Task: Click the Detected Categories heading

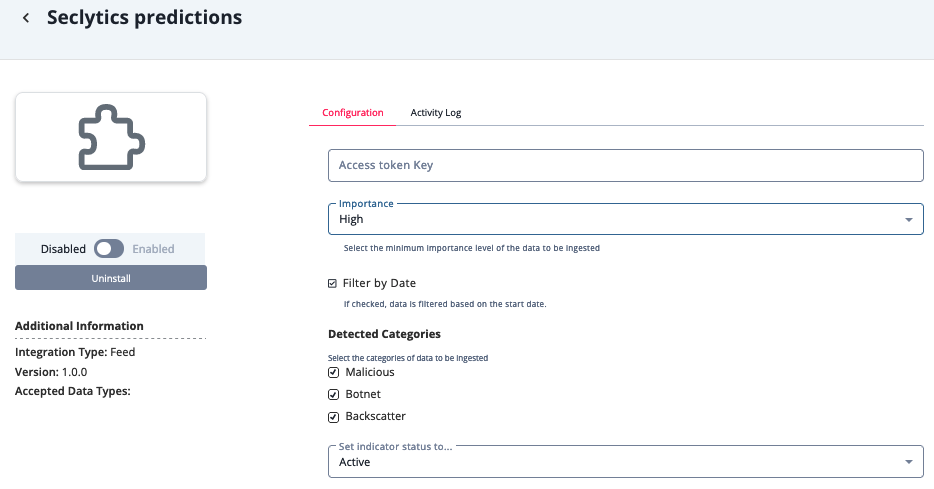Action: point(384,334)
